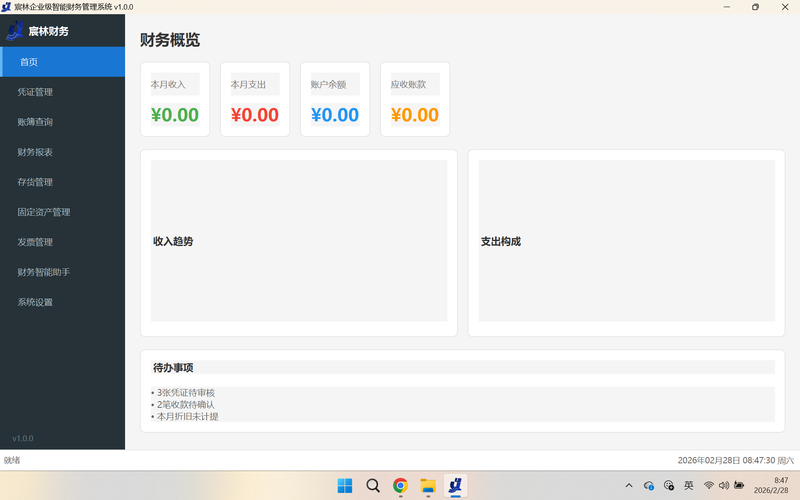Open the 凭证管理 menu item
Image resolution: width=800 pixels, height=500 pixels.
[35, 92]
